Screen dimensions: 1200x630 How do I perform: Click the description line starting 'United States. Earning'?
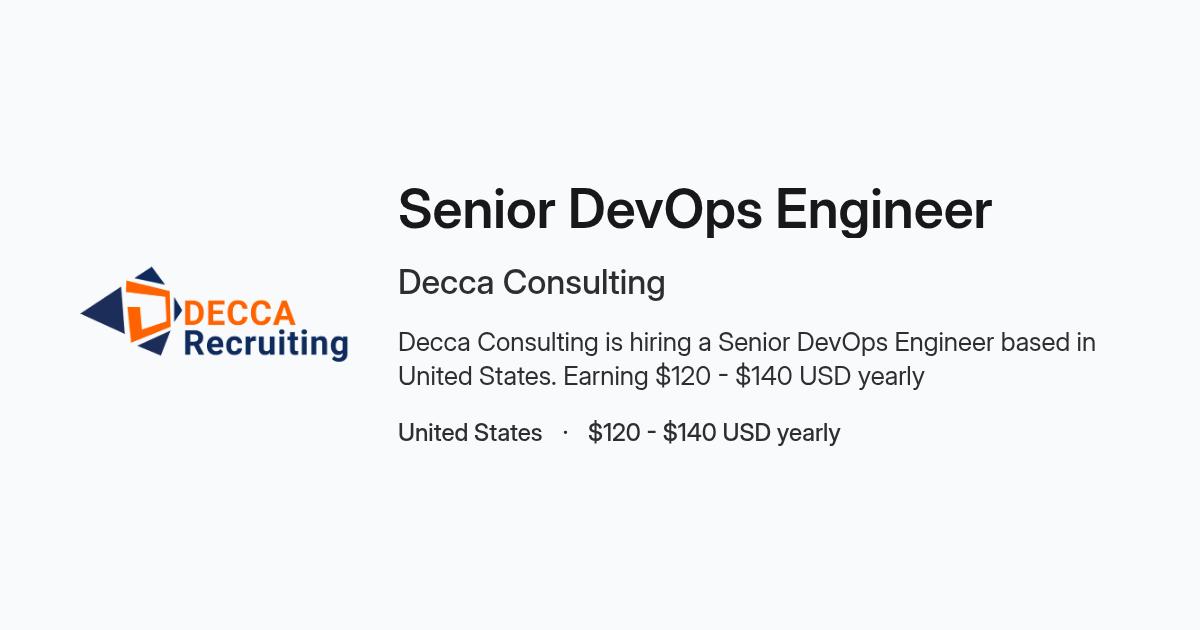coord(661,377)
